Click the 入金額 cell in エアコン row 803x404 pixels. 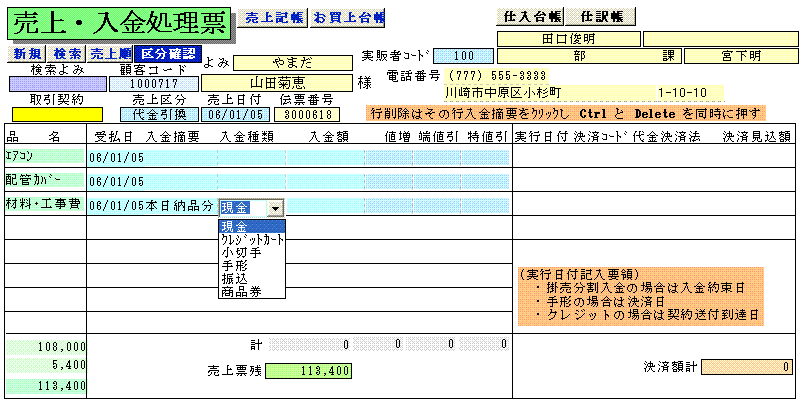(325, 158)
